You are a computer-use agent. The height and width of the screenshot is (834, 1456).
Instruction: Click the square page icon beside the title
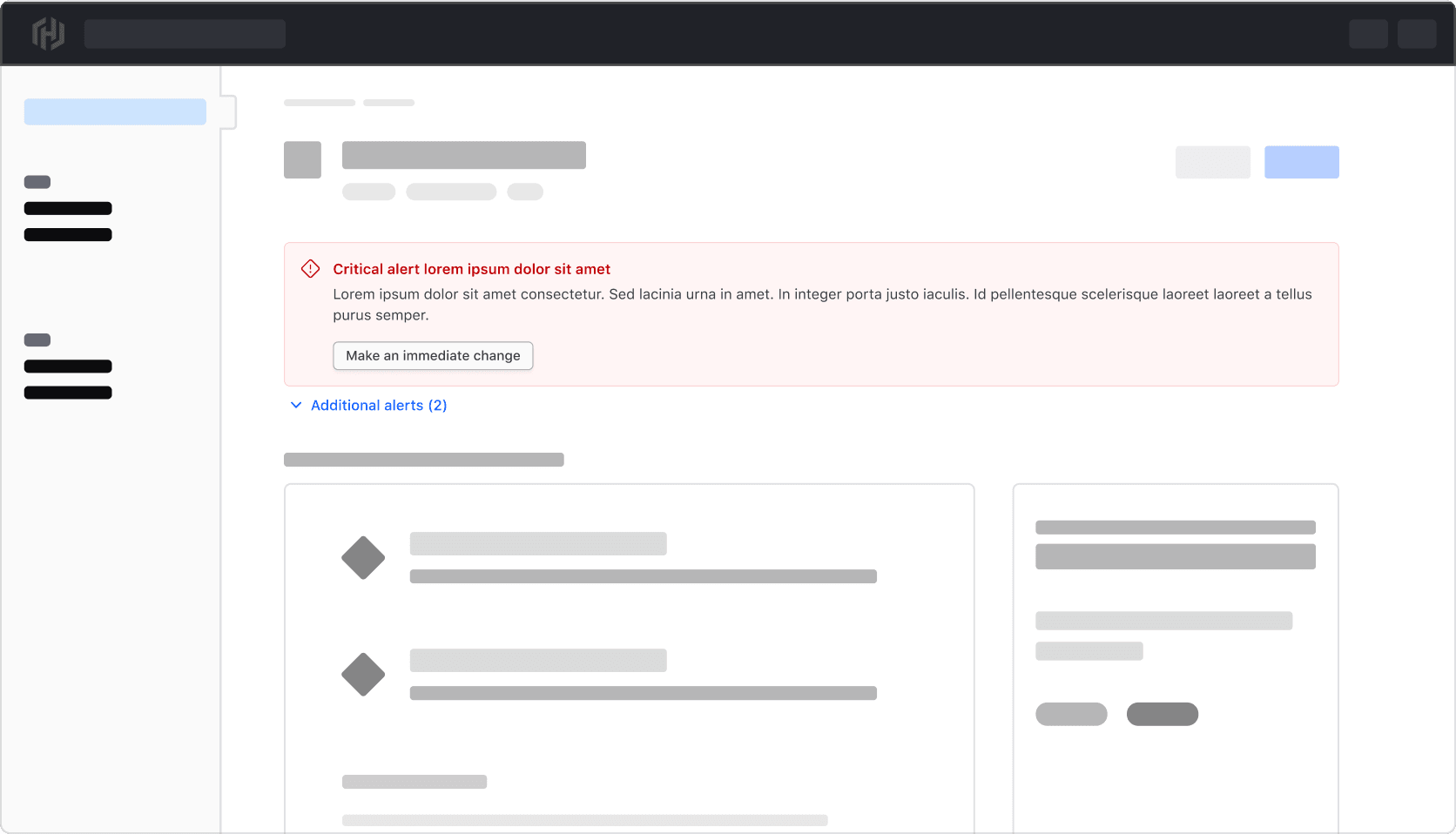click(x=302, y=160)
